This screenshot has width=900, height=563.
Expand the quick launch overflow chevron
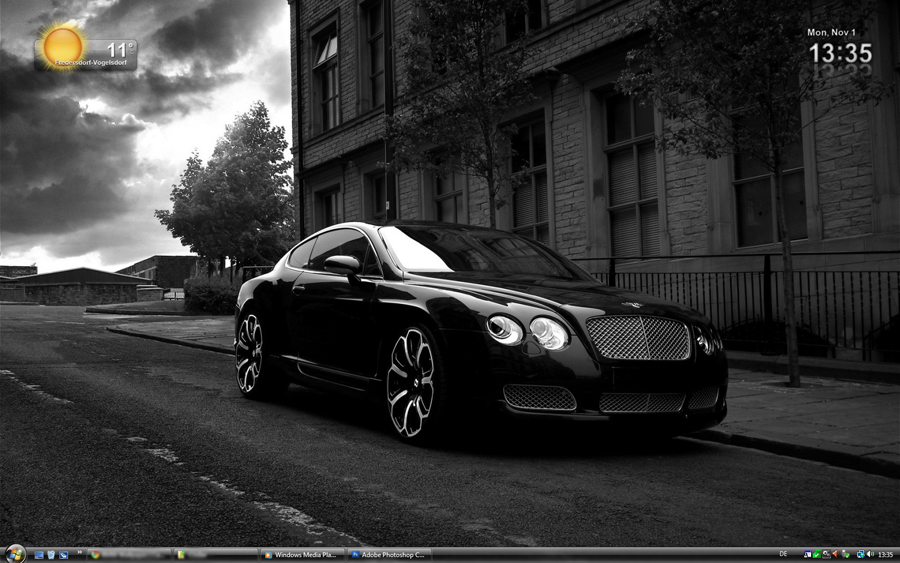point(80,552)
